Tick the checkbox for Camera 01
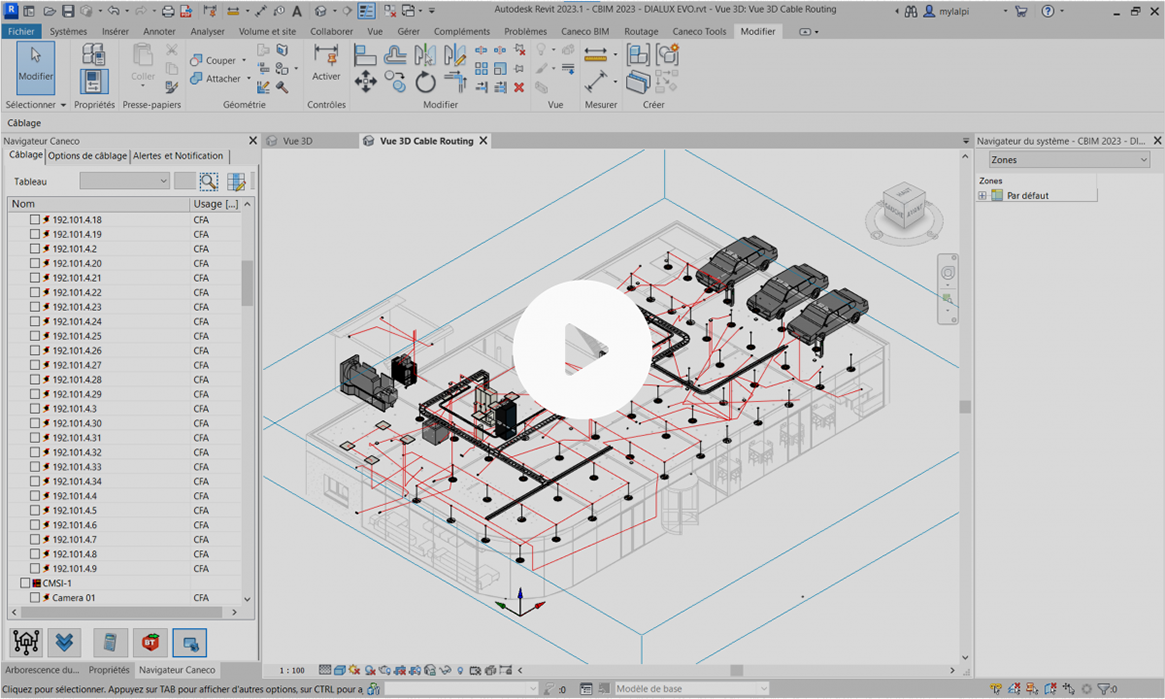Viewport: 1165px width, 699px height. tap(35, 597)
